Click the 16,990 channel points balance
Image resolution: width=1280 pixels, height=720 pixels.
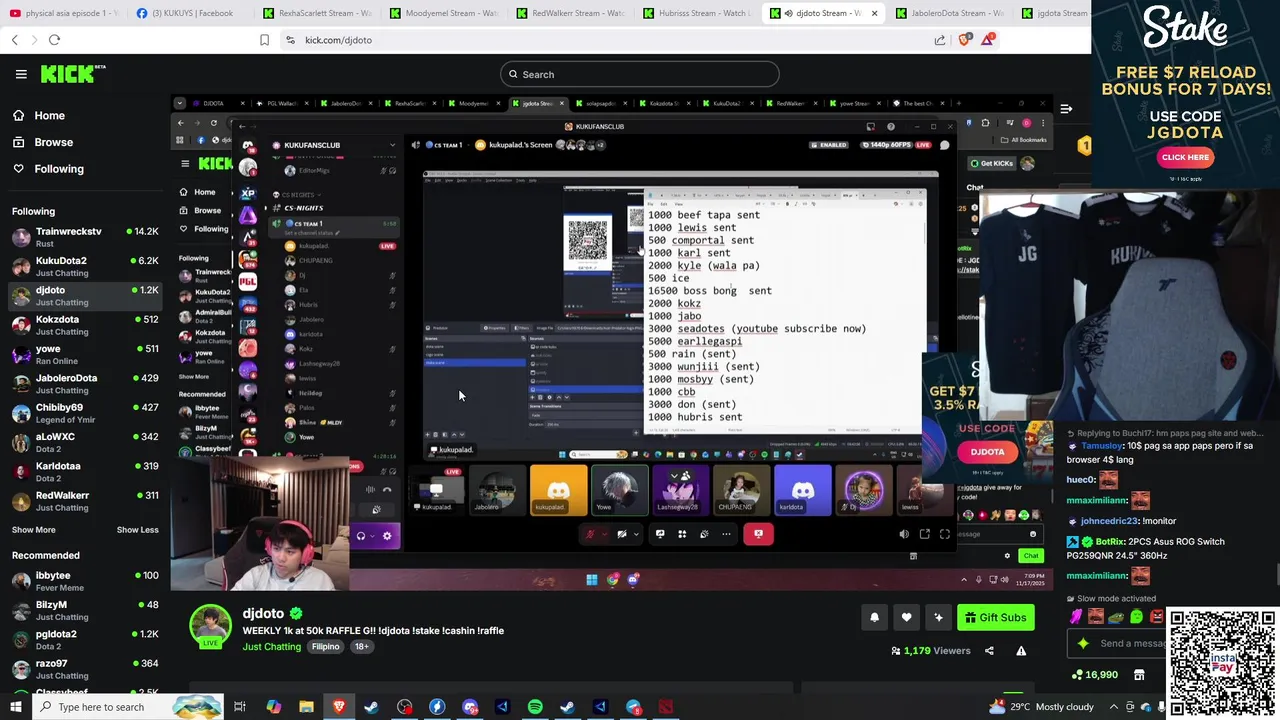coord(1094,675)
